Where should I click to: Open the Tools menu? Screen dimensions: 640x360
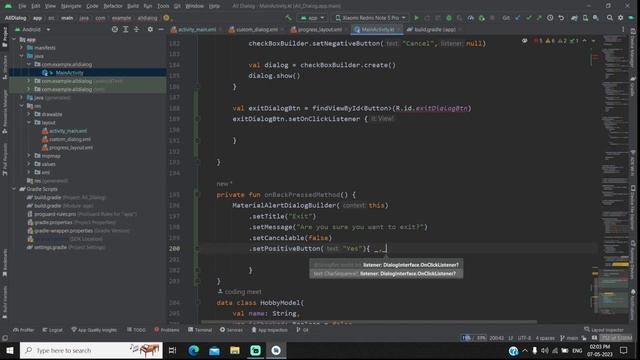[163, 6]
